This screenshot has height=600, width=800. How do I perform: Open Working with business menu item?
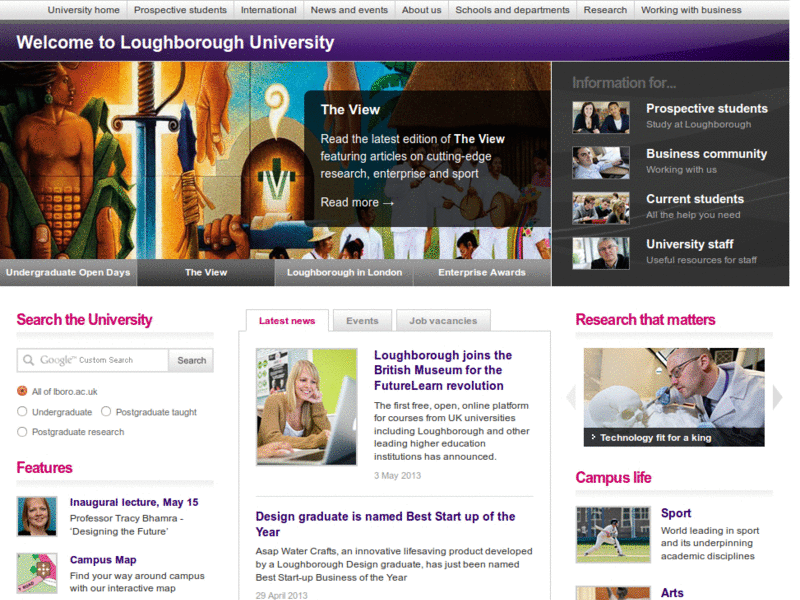(x=691, y=10)
